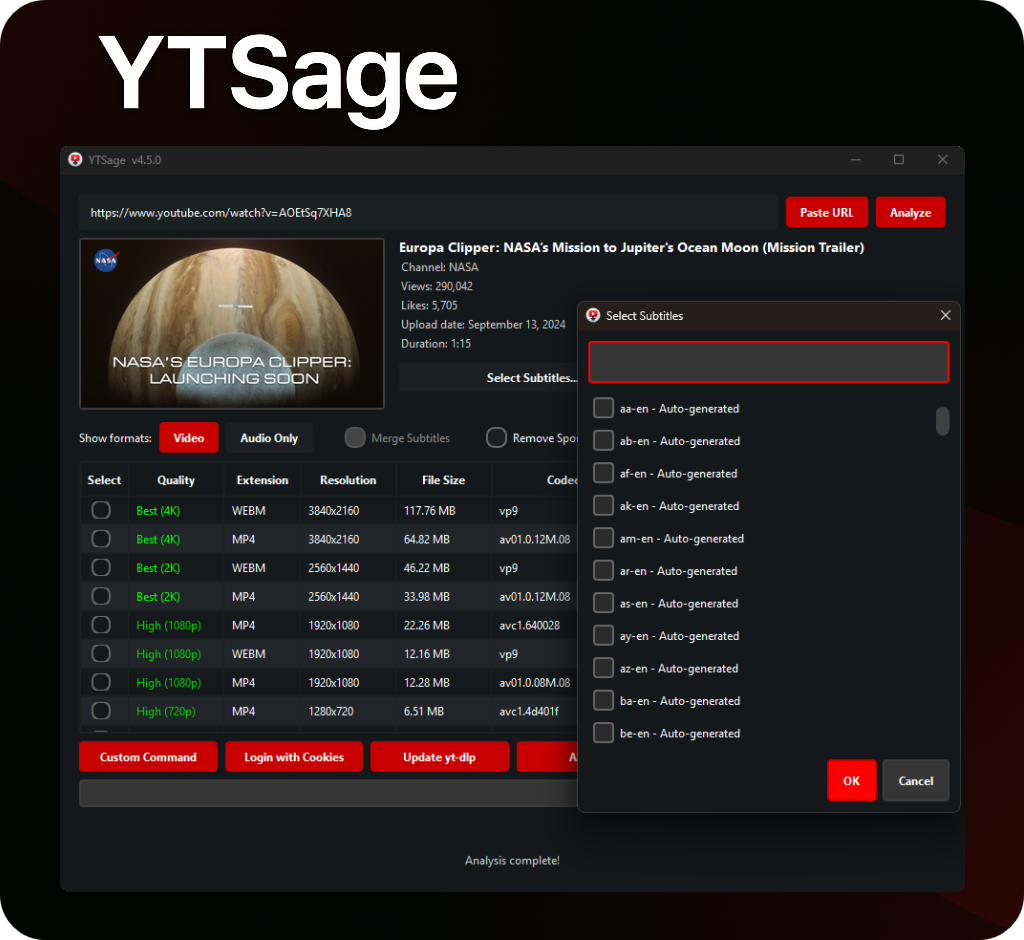Image resolution: width=1024 pixels, height=940 pixels.
Task: Cancel the subtitle selection dialog
Action: [916, 781]
